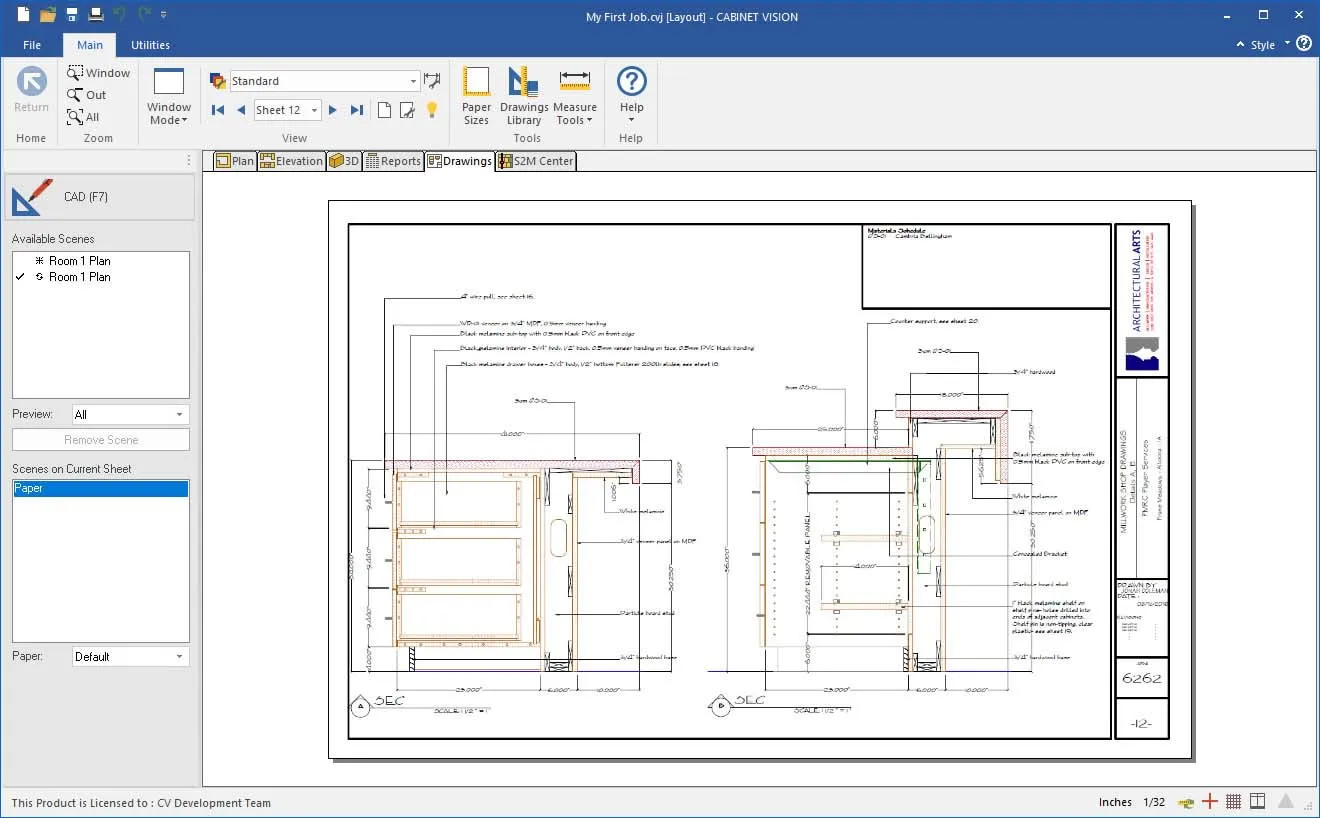Image resolution: width=1320 pixels, height=818 pixels.
Task: Open the S2M Center tab
Action: coord(536,161)
